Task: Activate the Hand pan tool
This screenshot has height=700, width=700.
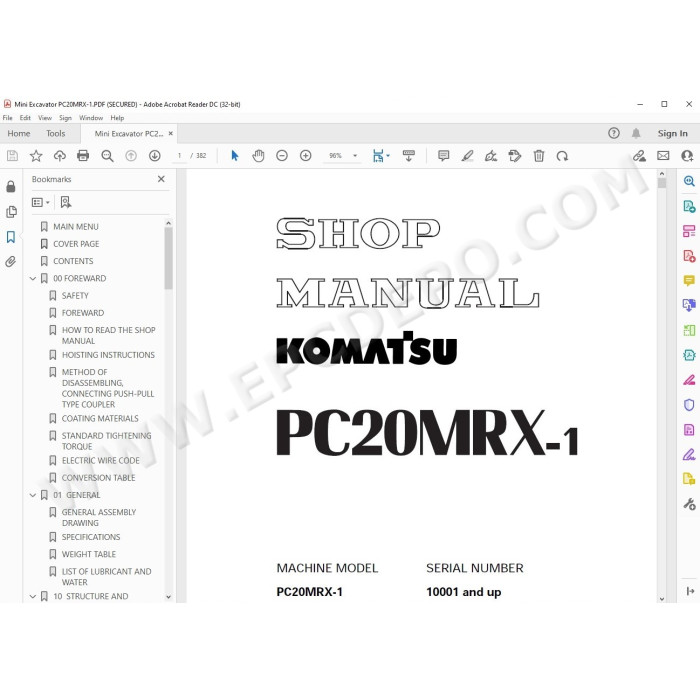Action: (258, 156)
